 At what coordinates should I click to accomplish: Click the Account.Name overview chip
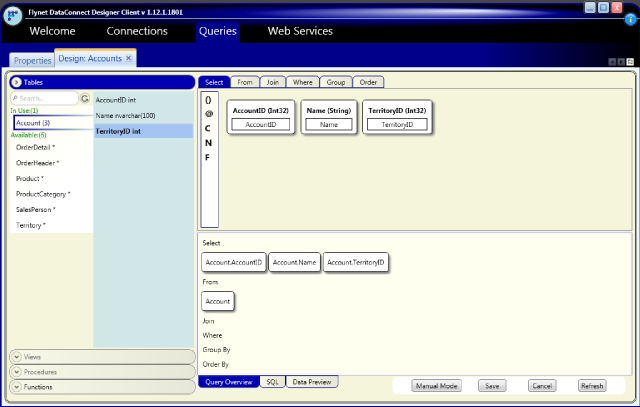point(294,262)
